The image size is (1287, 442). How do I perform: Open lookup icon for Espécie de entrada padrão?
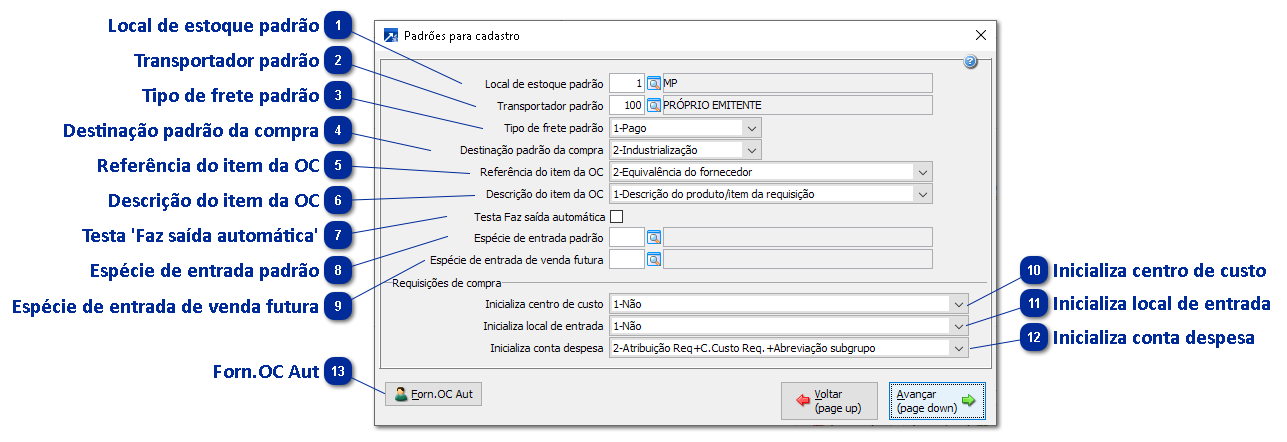(x=654, y=237)
